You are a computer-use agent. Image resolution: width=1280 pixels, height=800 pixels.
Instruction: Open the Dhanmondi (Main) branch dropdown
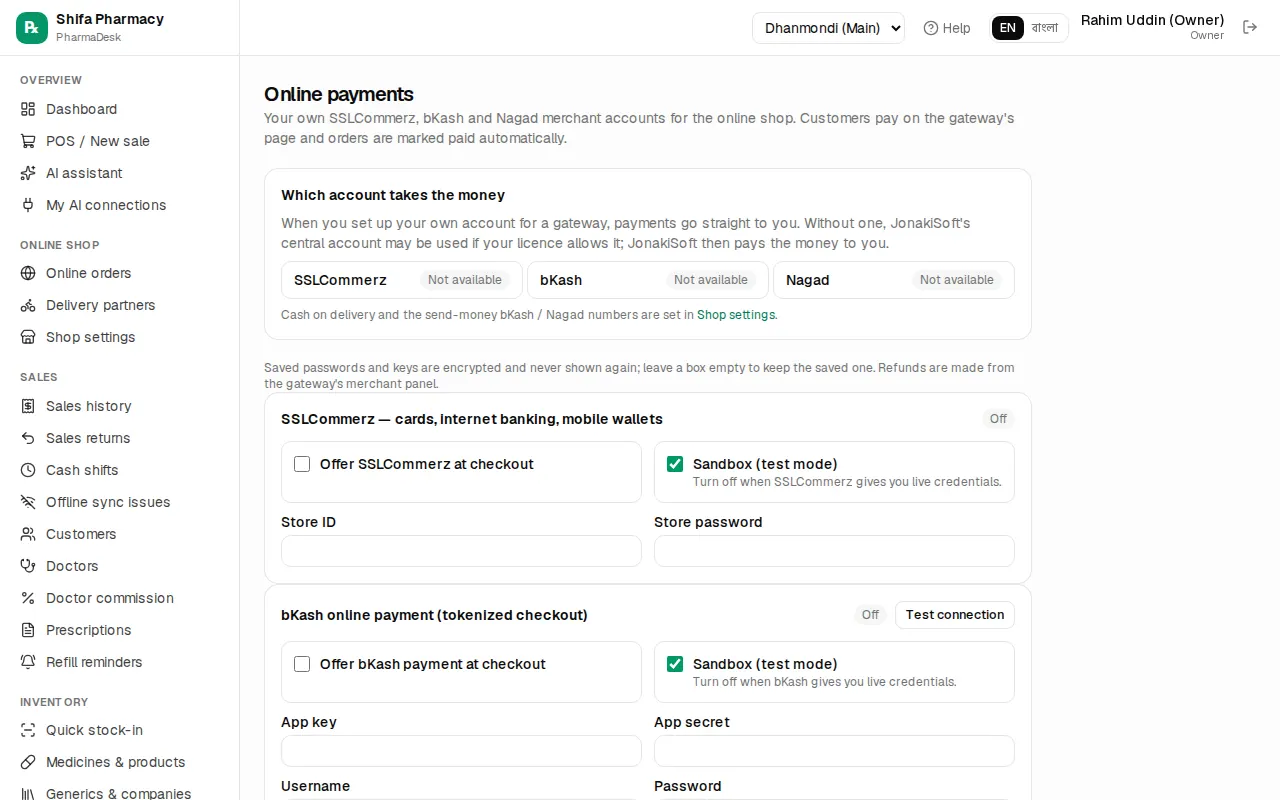[828, 28]
